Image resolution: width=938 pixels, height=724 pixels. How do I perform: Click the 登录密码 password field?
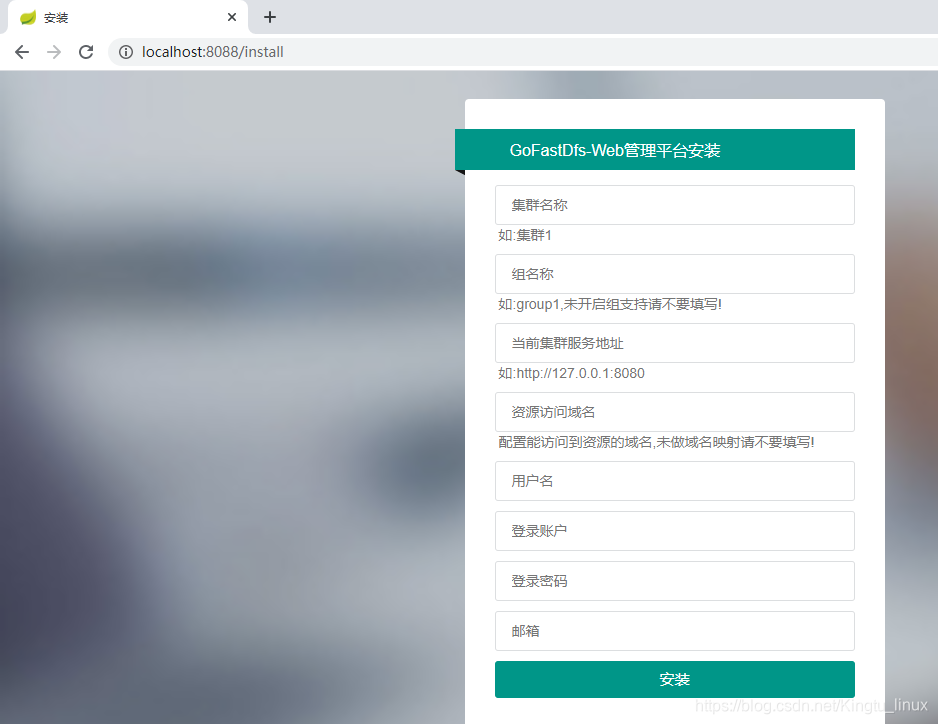pos(674,581)
